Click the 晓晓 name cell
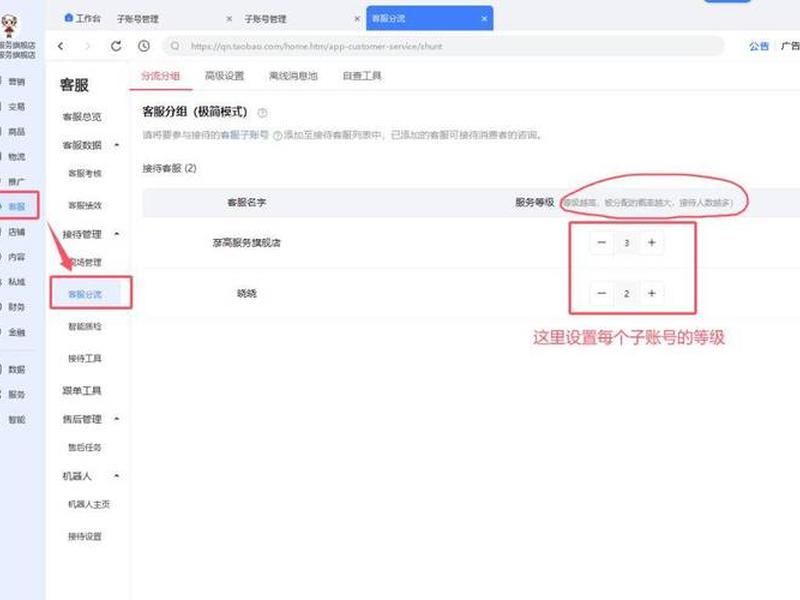Screen dimensions: 800x600 pos(246,293)
